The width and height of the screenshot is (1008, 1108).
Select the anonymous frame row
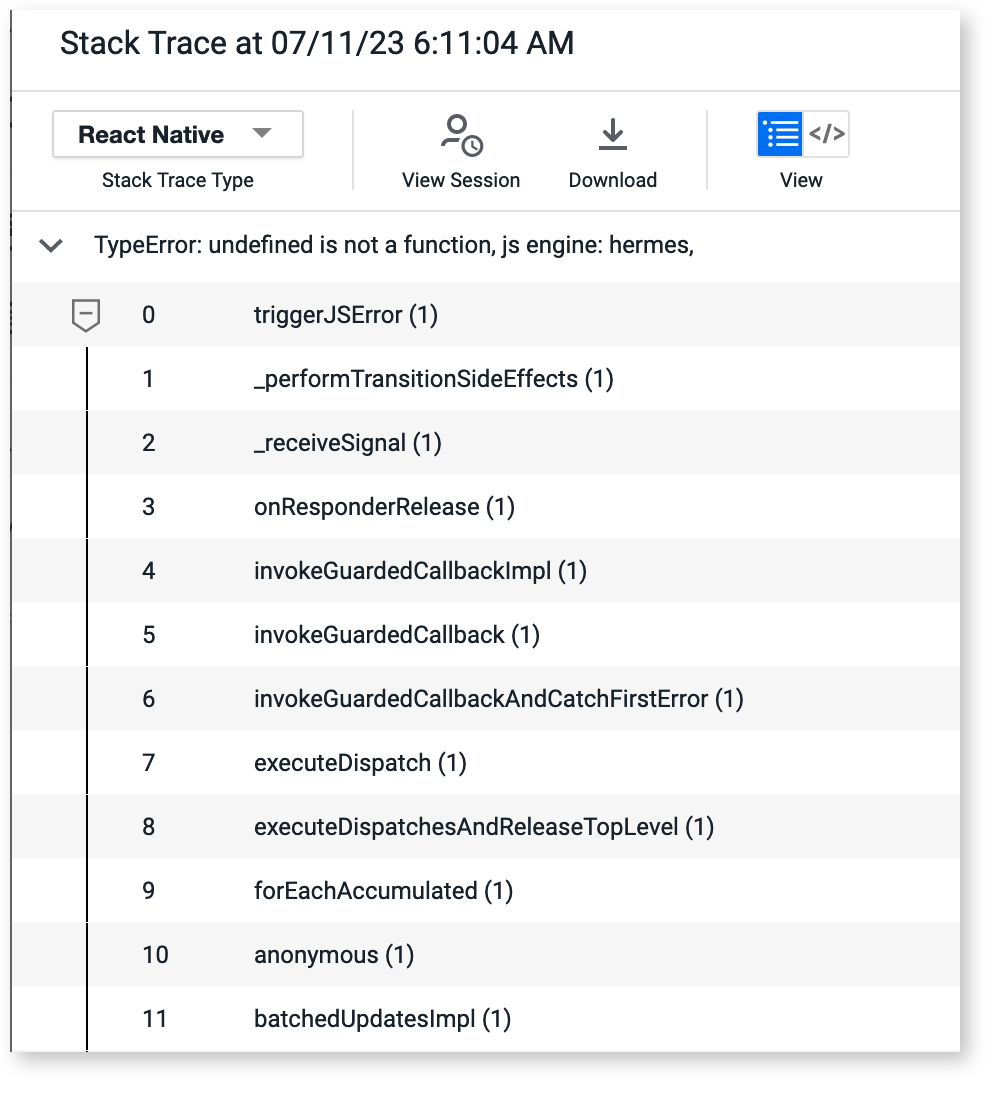pyautogui.click(x=486, y=955)
